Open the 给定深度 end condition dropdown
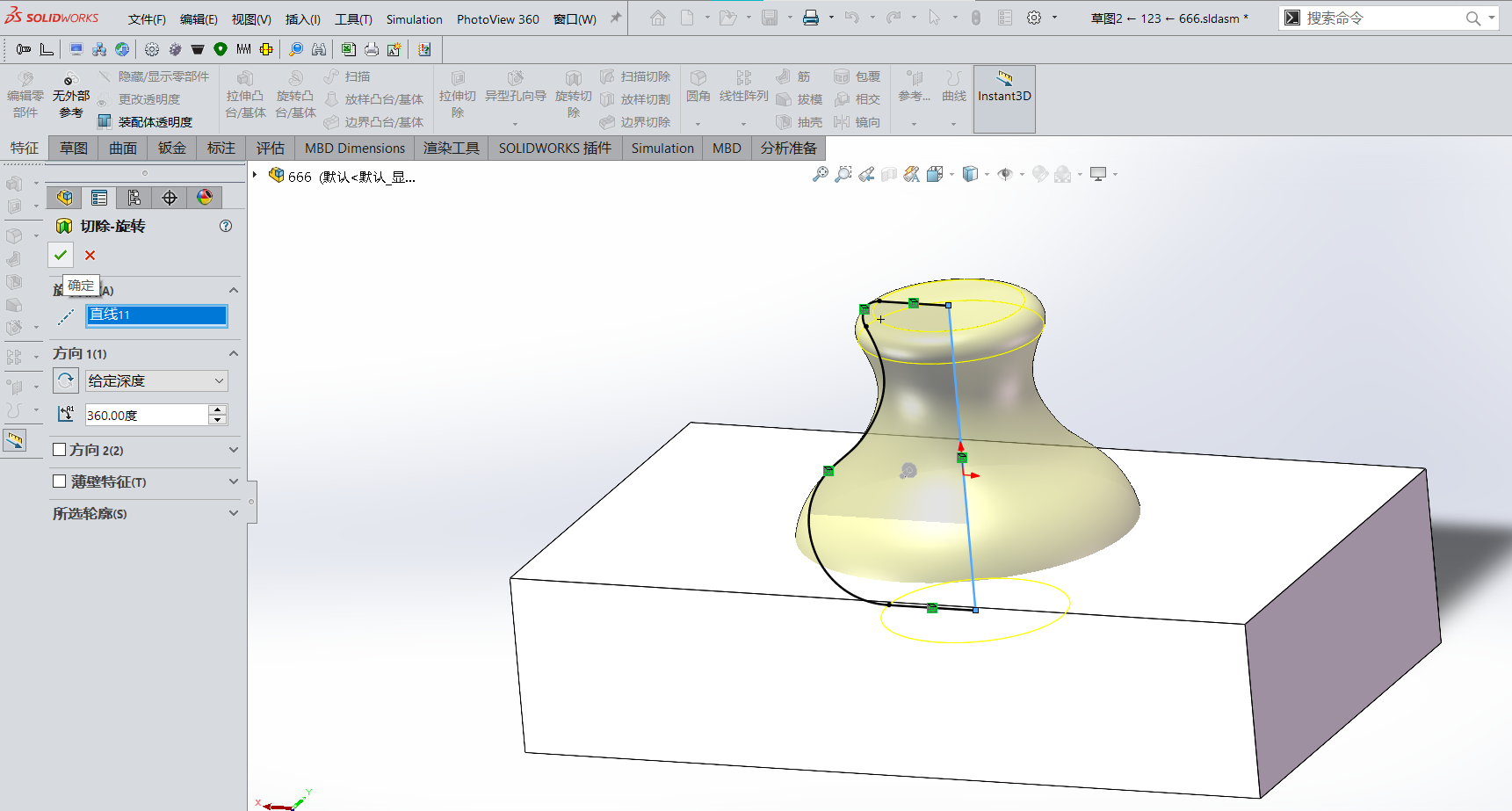Screen dimensions: 1512x811 click(219, 380)
